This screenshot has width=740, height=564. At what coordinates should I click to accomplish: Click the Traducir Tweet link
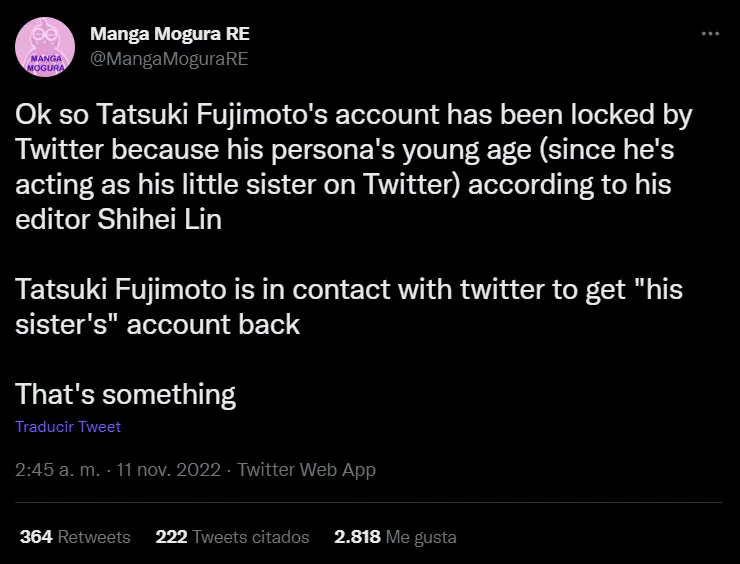click(x=68, y=427)
